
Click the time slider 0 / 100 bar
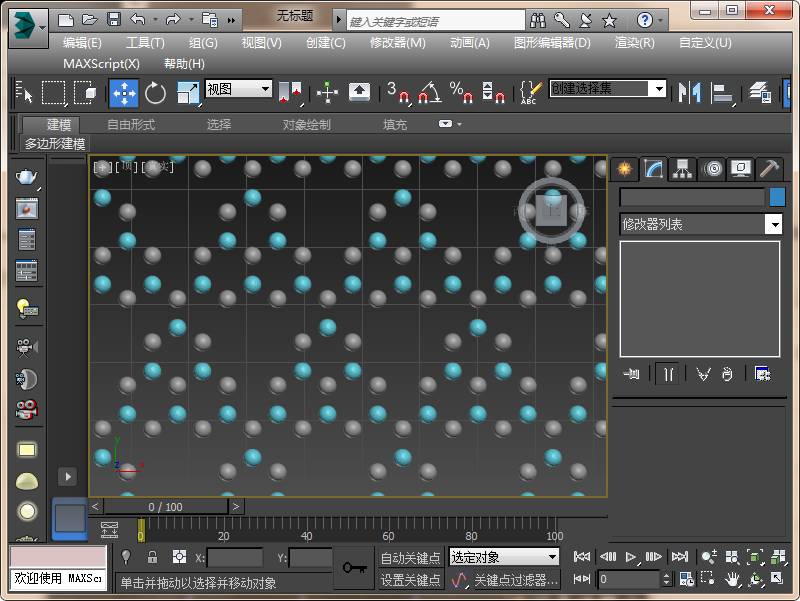coord(165,507)
